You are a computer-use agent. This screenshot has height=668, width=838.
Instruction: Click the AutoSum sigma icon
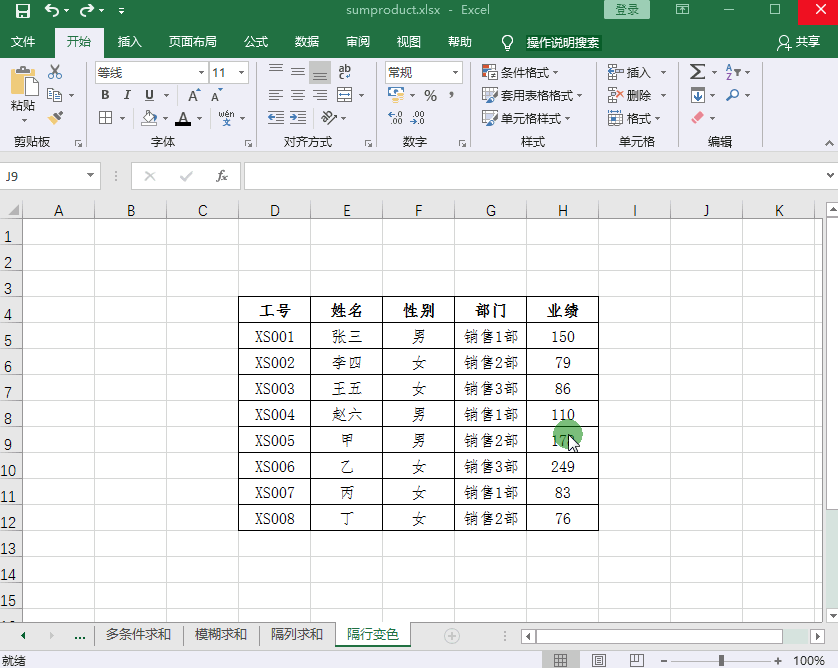tap(697, 72)
